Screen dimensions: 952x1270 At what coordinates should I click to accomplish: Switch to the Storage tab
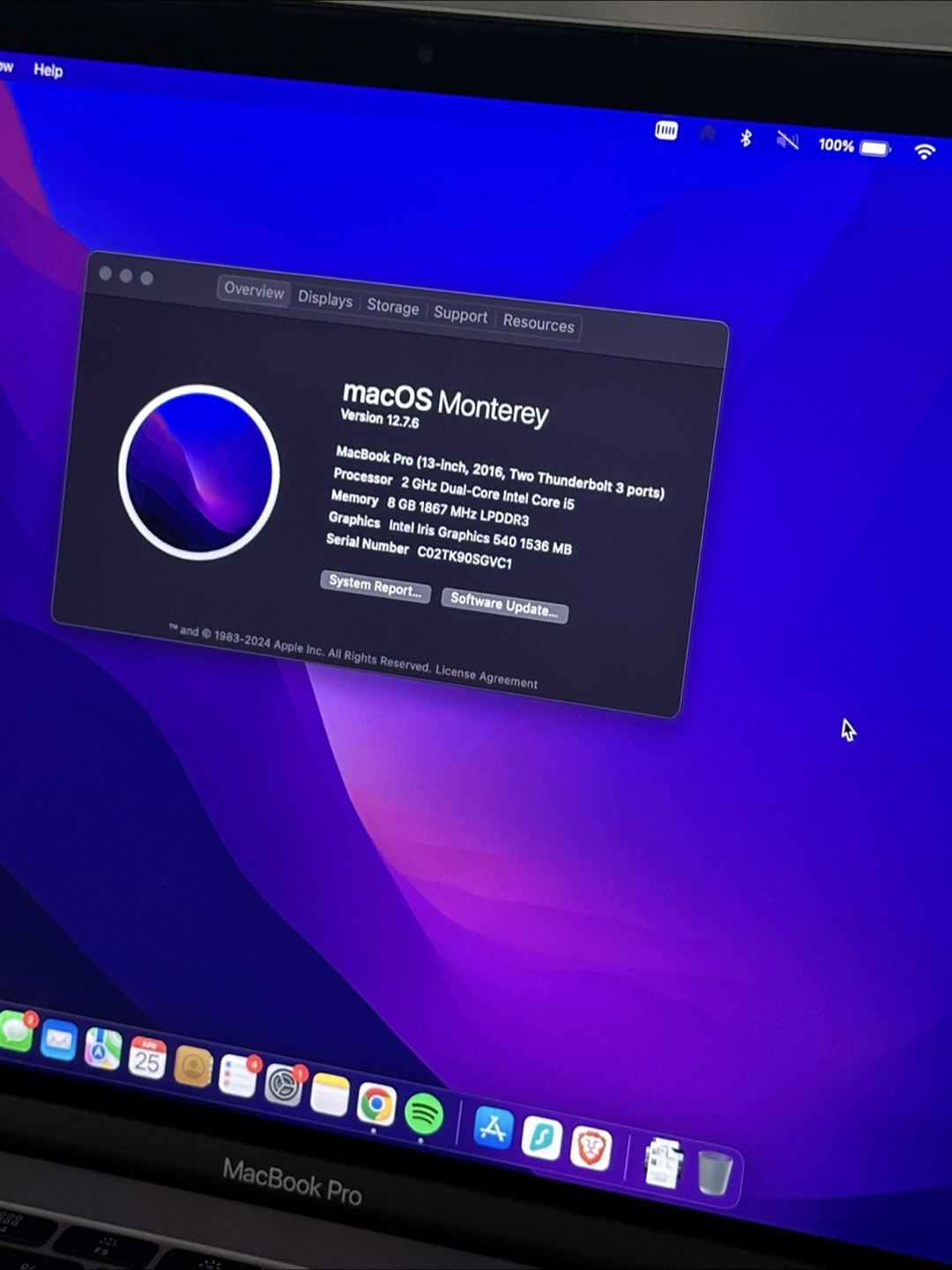coord(393,306)
